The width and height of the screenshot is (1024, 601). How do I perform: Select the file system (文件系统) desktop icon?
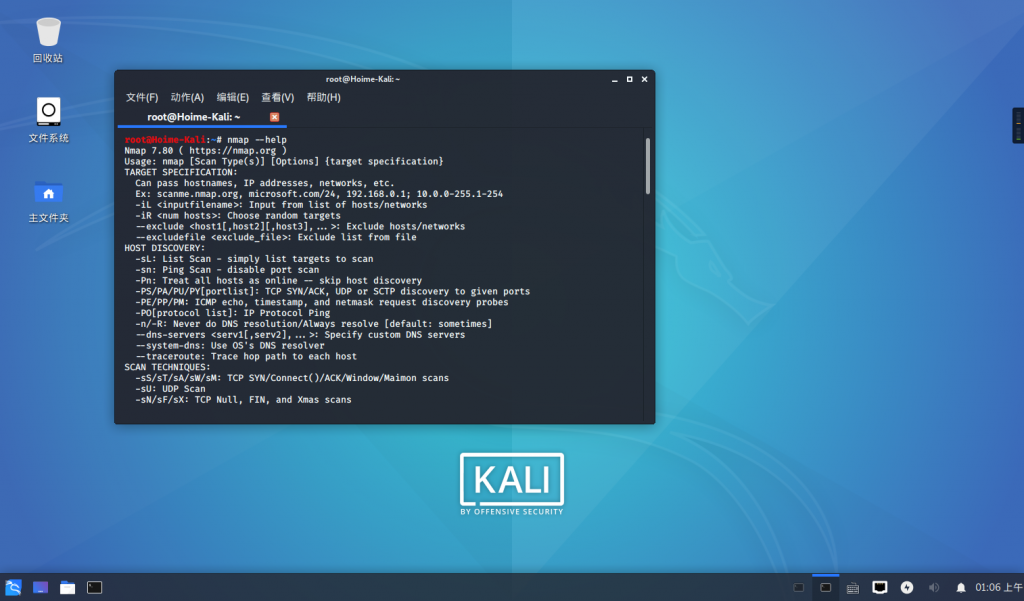[x=48, y=120]
